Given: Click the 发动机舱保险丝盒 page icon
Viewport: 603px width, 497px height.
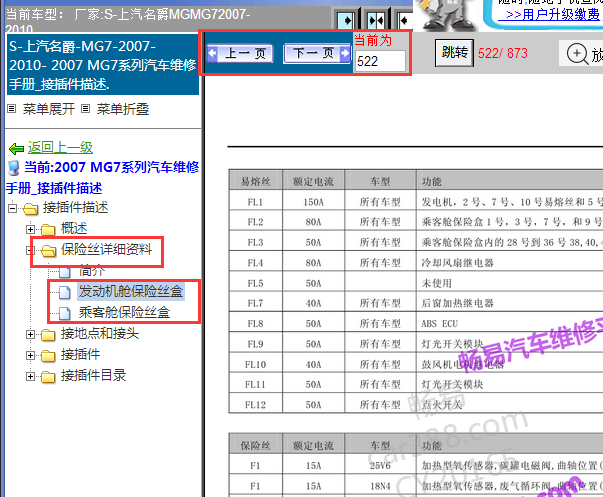Looking at the screenshot, I should click(x=65, y=292).
